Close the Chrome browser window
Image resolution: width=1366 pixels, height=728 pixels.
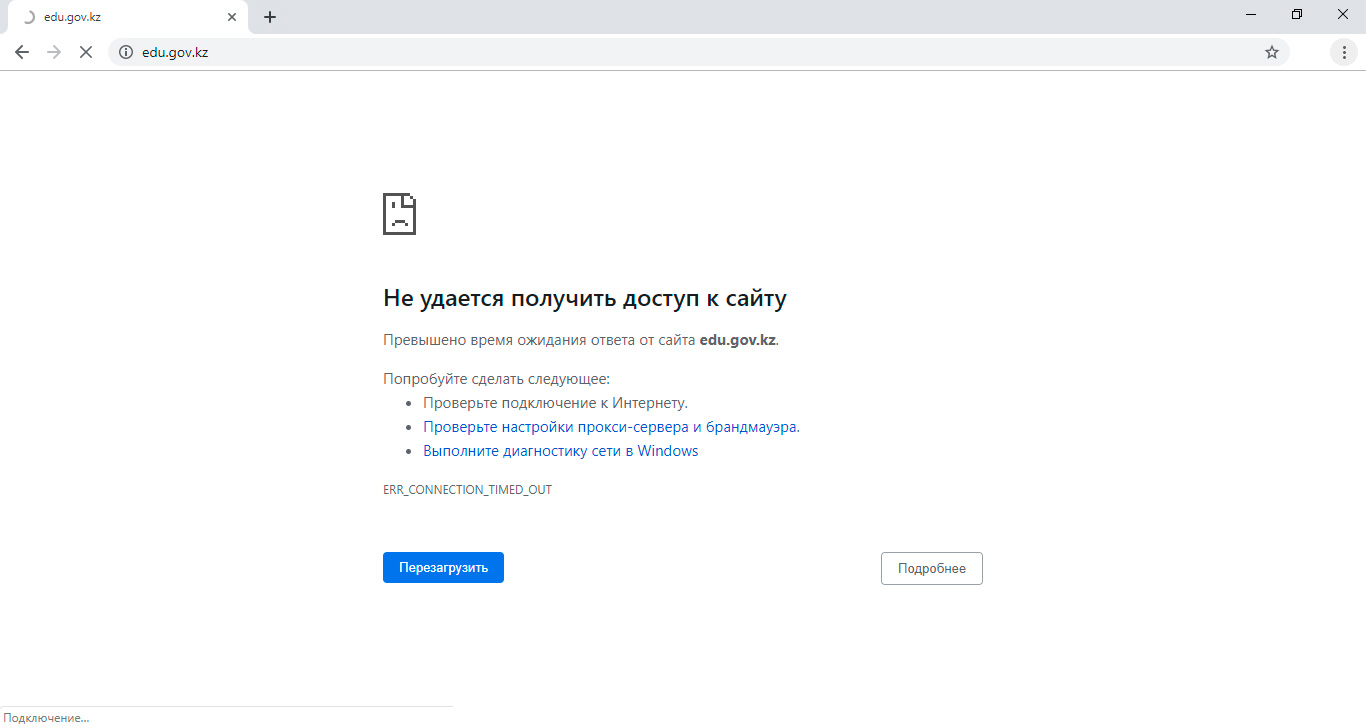click(1343, 15)
